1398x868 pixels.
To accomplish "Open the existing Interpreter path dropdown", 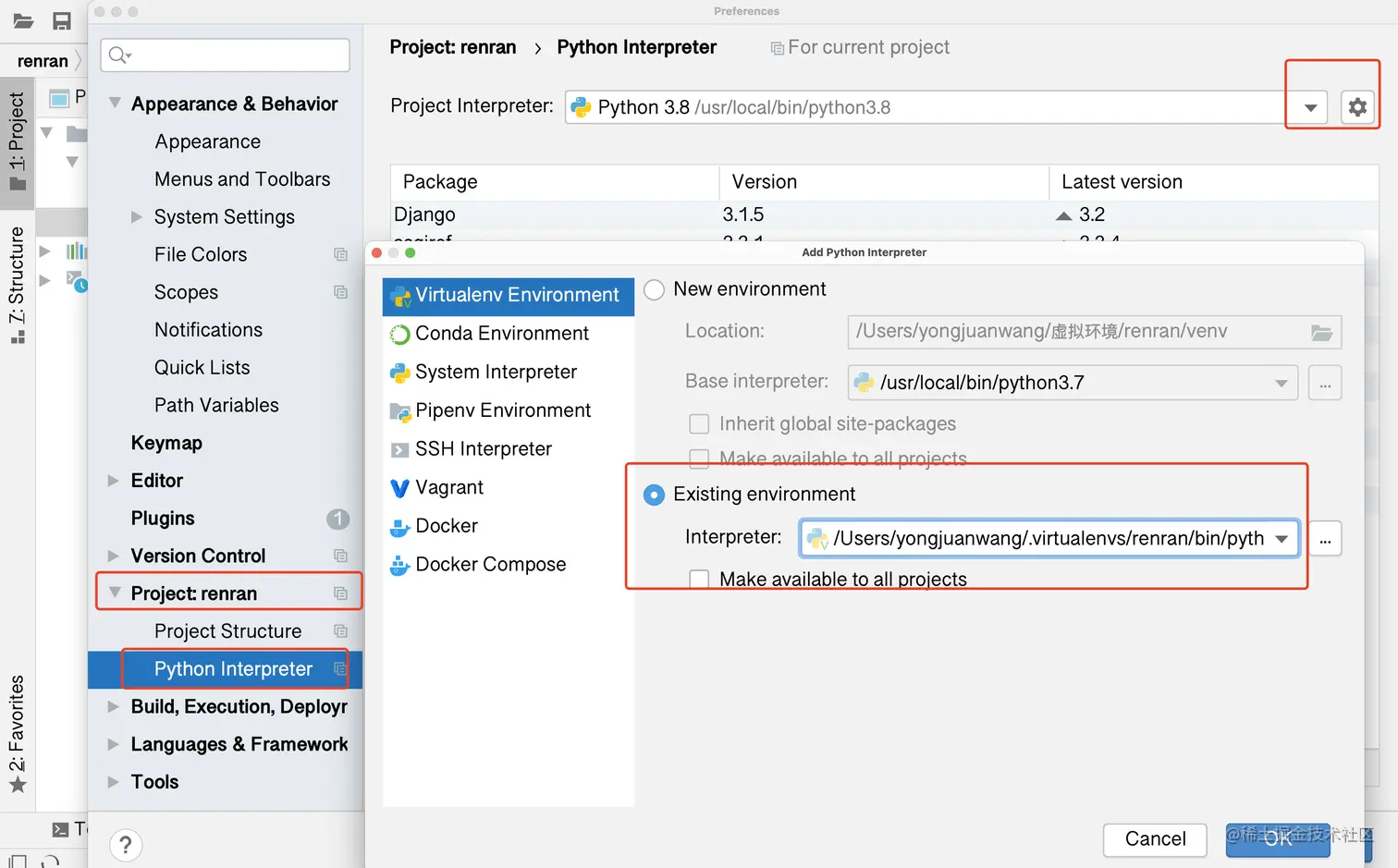I will [x=1281, y=538].
